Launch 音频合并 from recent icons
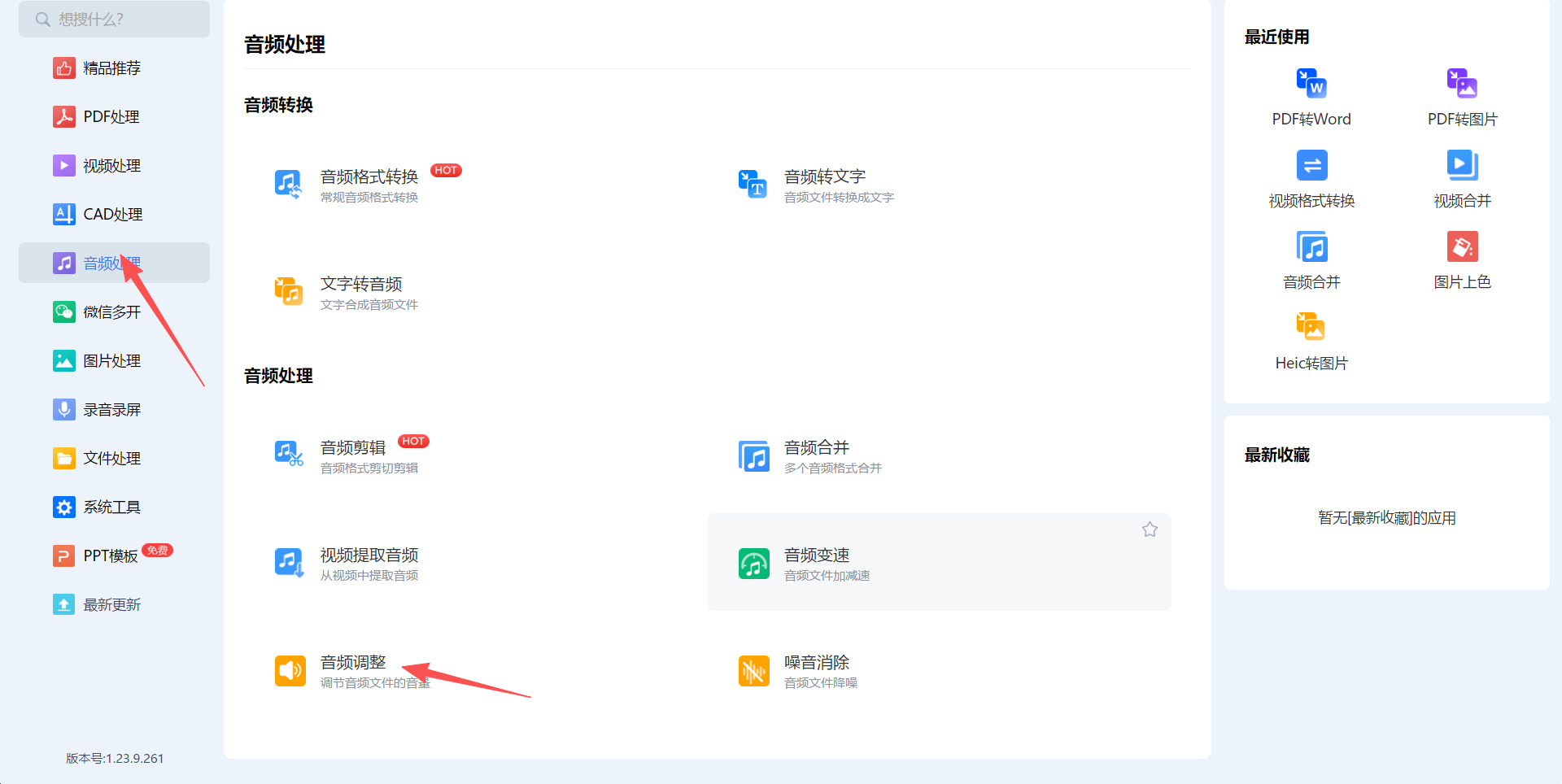This screenshot has width=1562, height=784. tap(1311, 246)
